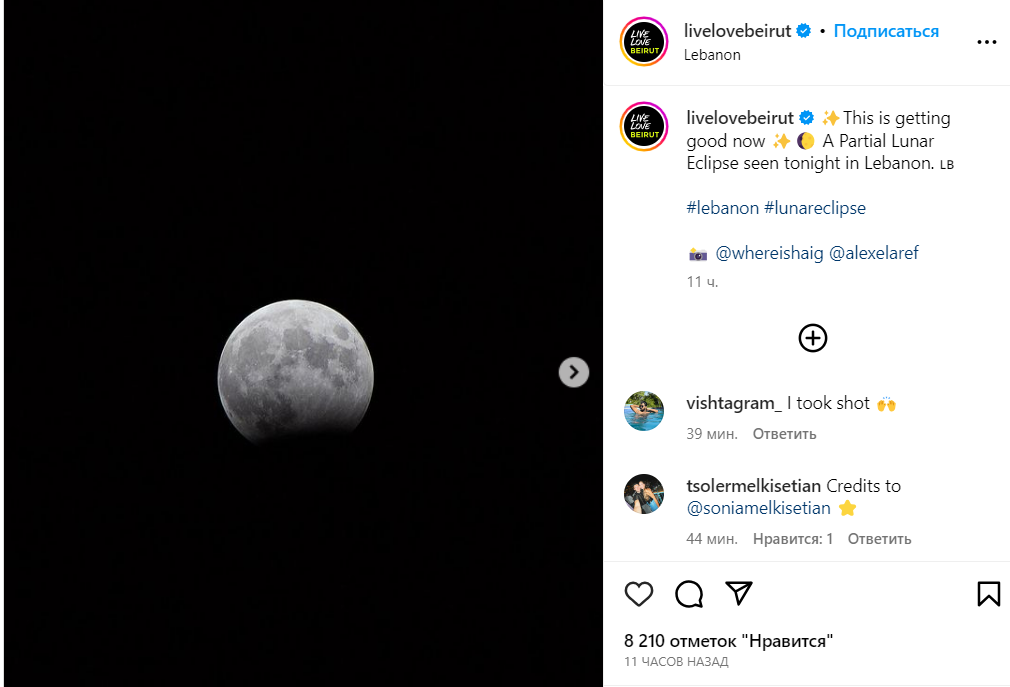This screenshot has width=1010, height=687.
Task: Visit @soniamelkisetian mentioned profile
Action: click(x=759, y=508)
